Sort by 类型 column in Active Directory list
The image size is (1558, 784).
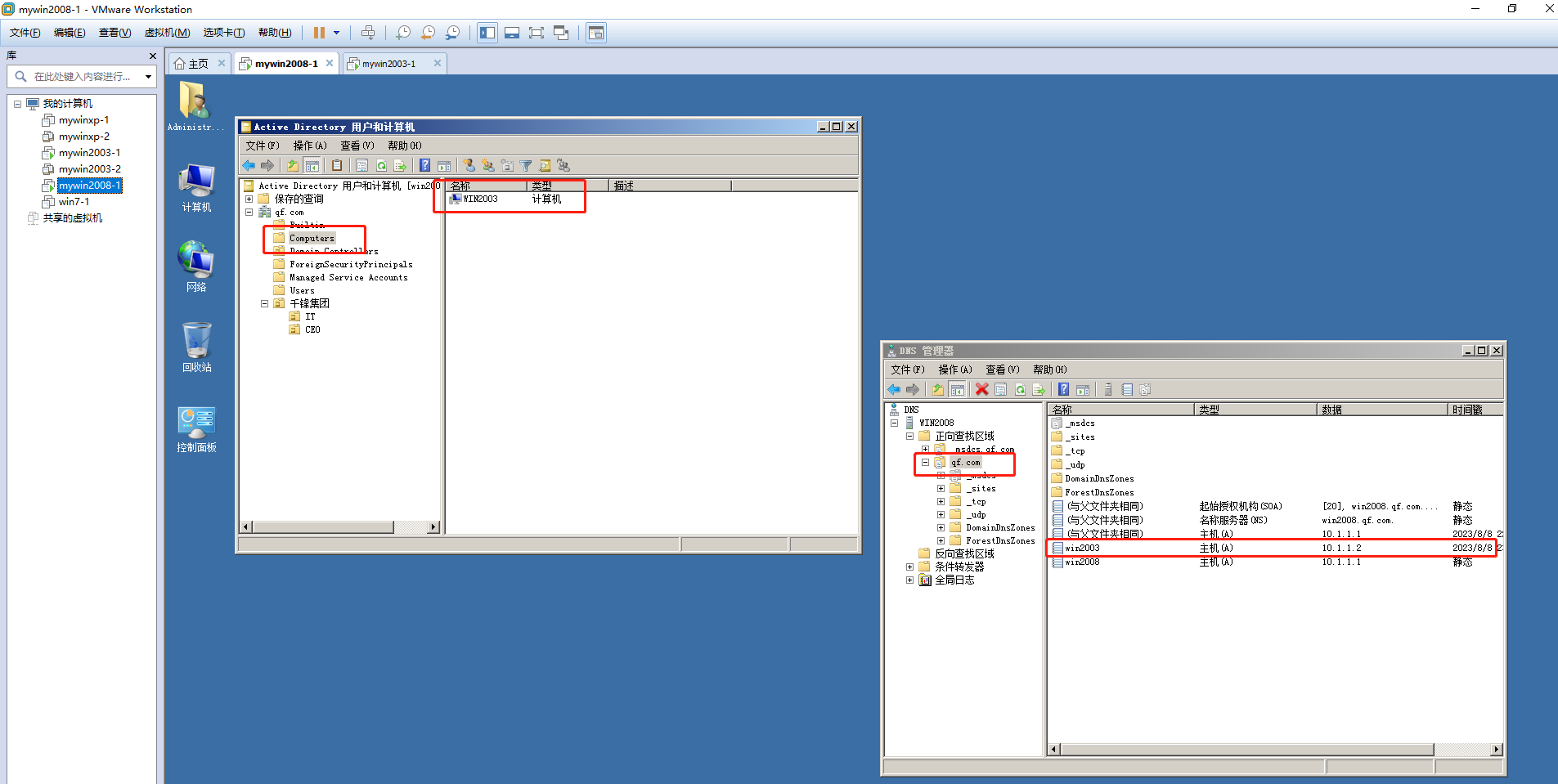click(x=568, y=186)
